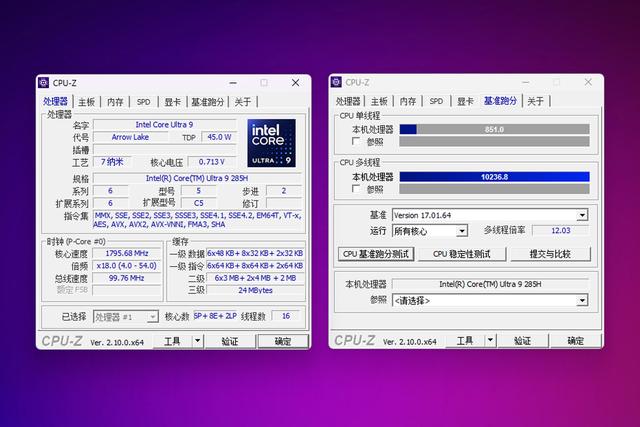Click the CPU-Z app icon in left window title bar
The width and height of the screenshot is (640, 427).
tap(44, 82)
